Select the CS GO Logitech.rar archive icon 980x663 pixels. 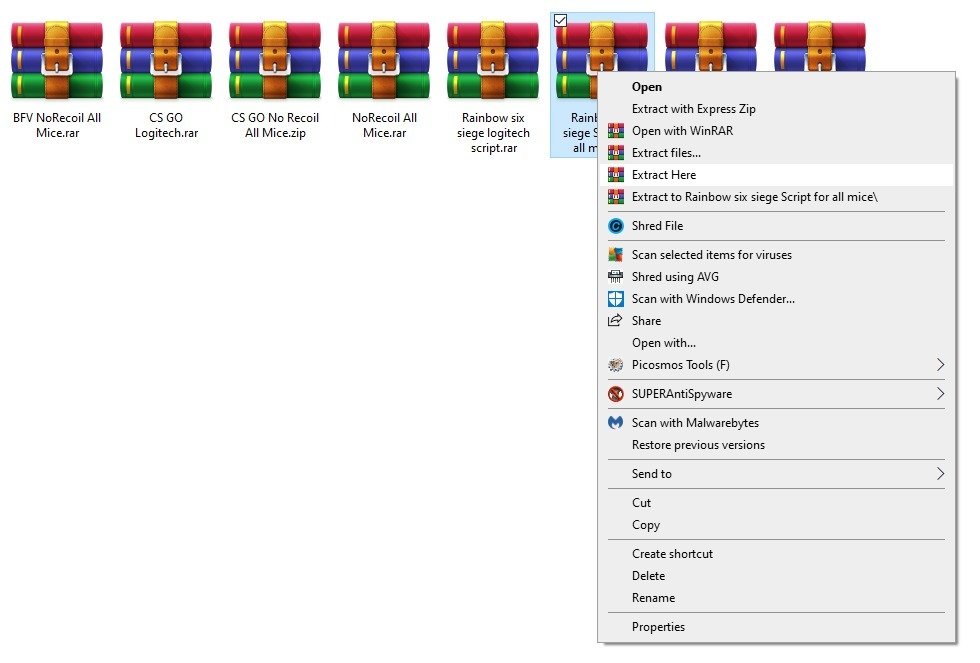[166, 61]
